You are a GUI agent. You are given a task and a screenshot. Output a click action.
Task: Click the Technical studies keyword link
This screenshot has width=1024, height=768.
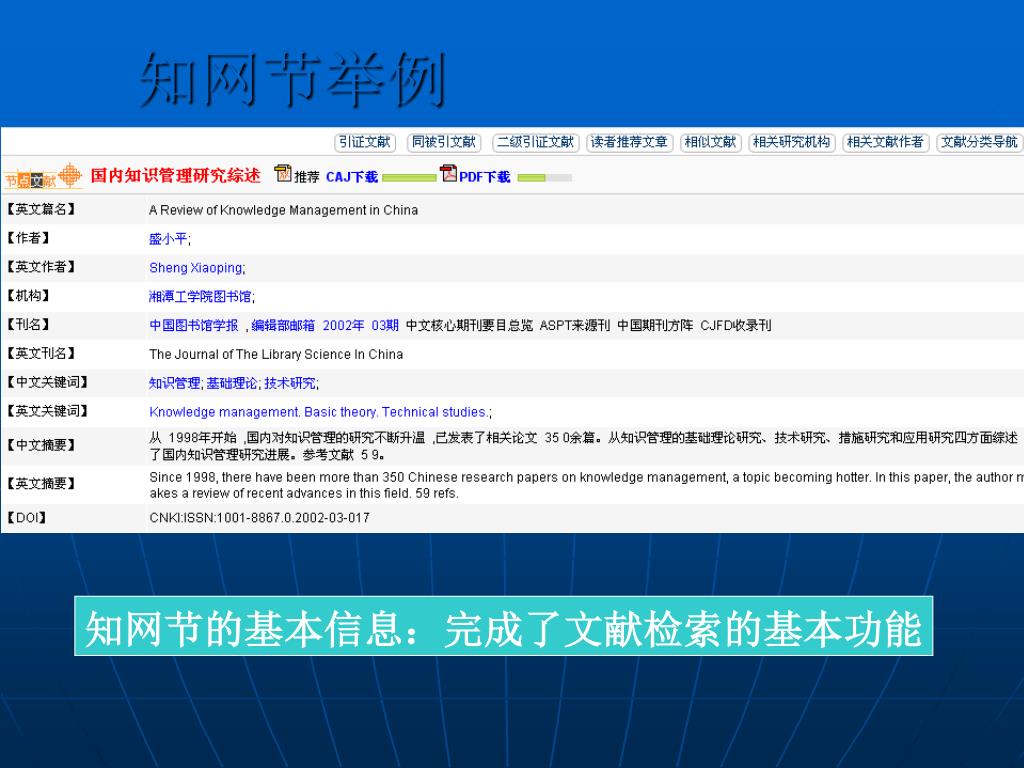[x=435, y=412]
